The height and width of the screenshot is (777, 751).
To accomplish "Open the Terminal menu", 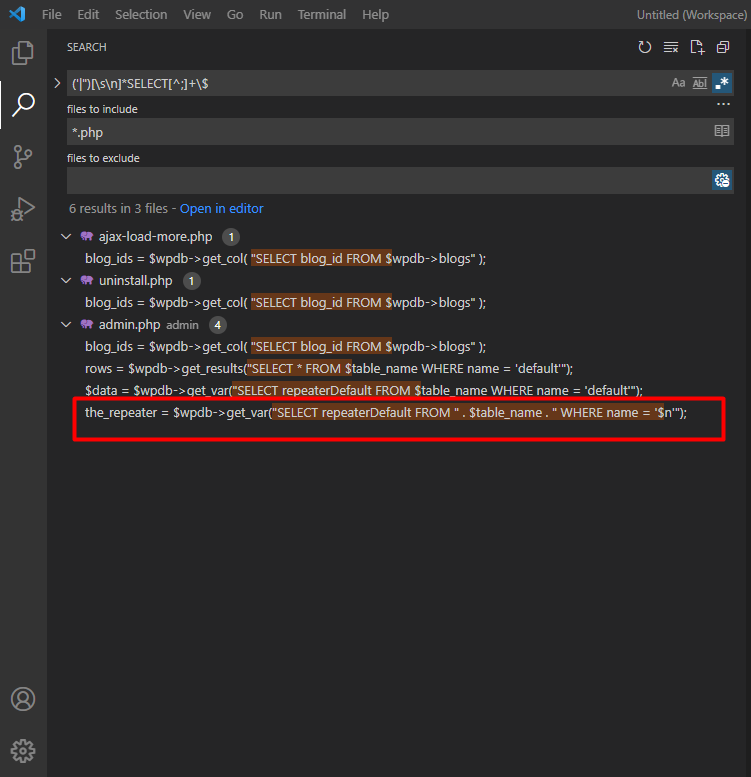I will 322,15.
